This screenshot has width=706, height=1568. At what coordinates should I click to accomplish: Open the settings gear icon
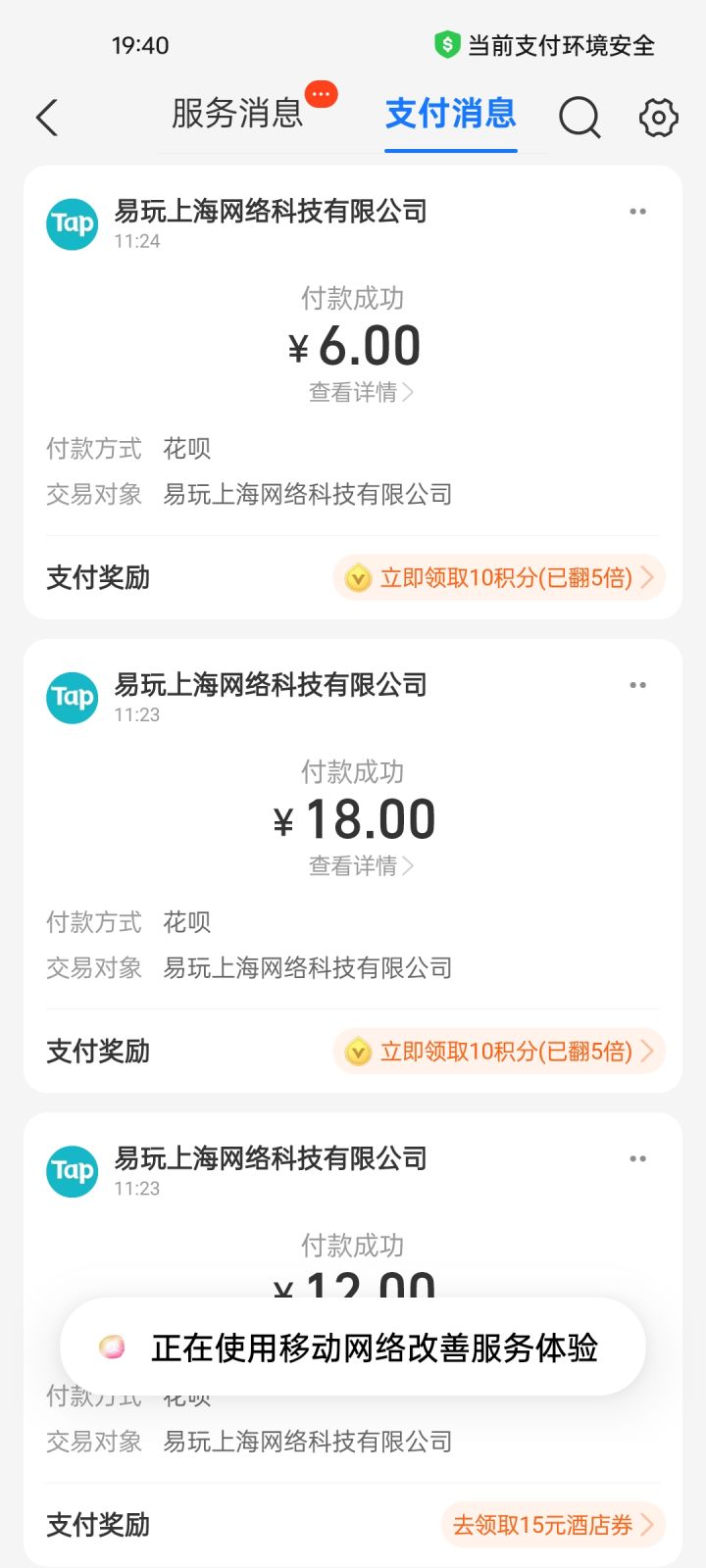point(658,118)
